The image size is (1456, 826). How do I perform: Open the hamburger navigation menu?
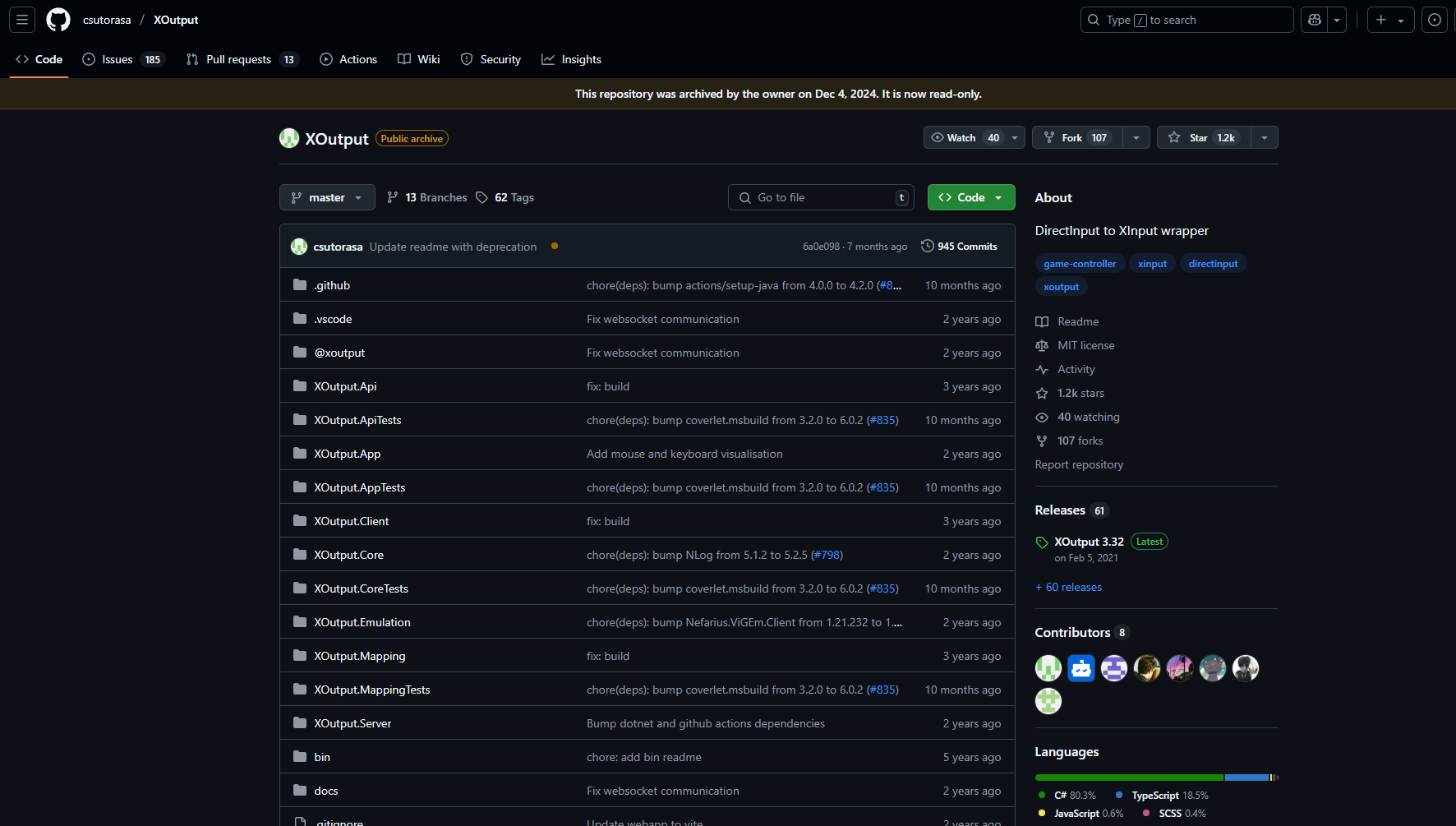point(22,20)
